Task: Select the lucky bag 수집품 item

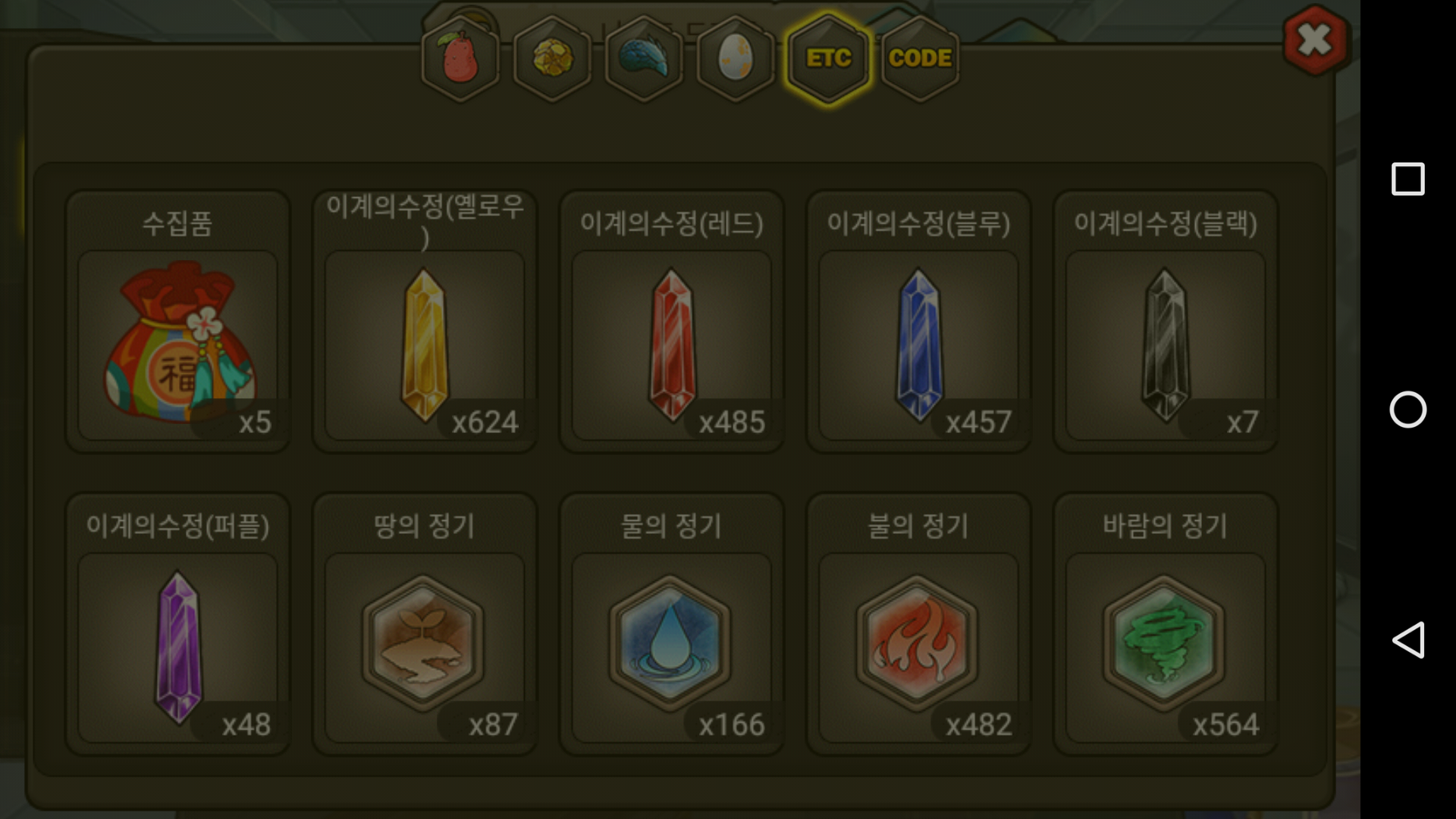Action: (x=178, y=322)
